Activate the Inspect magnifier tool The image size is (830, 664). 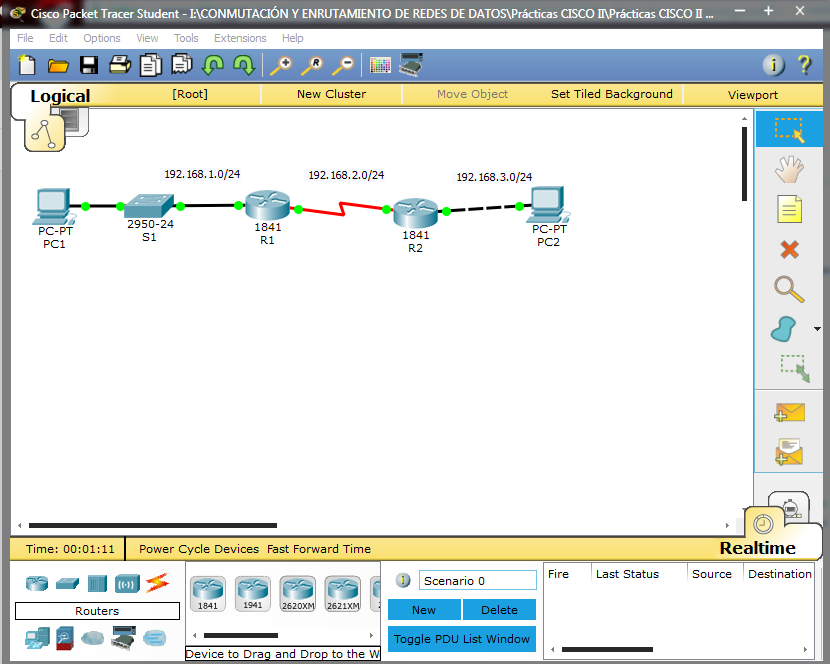[x=789, y=289]
